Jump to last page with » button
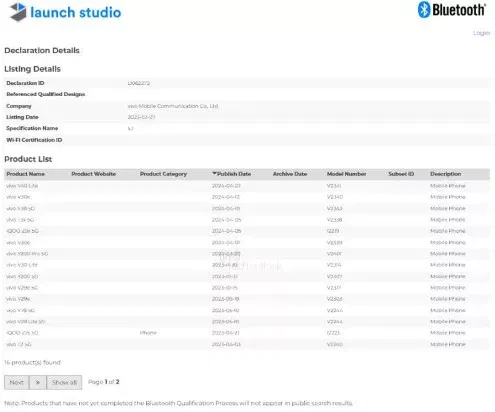This screenshot has width=495, height=412. click(38, 382)
